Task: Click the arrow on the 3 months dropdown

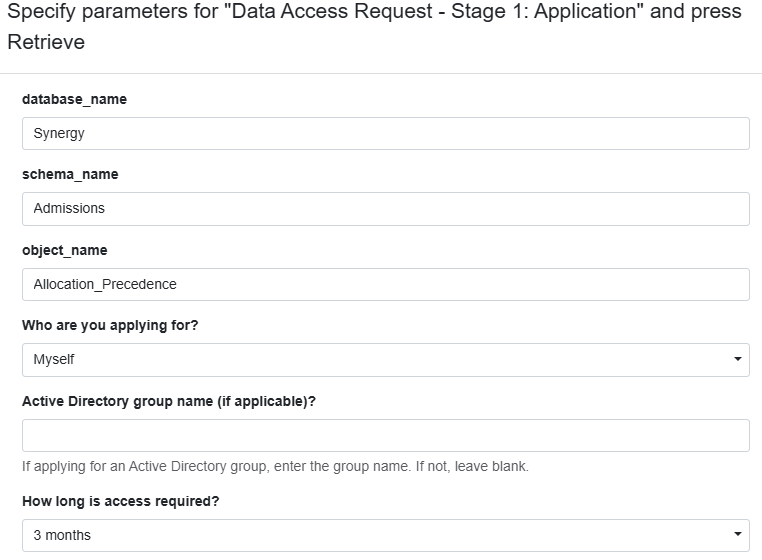Action: 737,534
